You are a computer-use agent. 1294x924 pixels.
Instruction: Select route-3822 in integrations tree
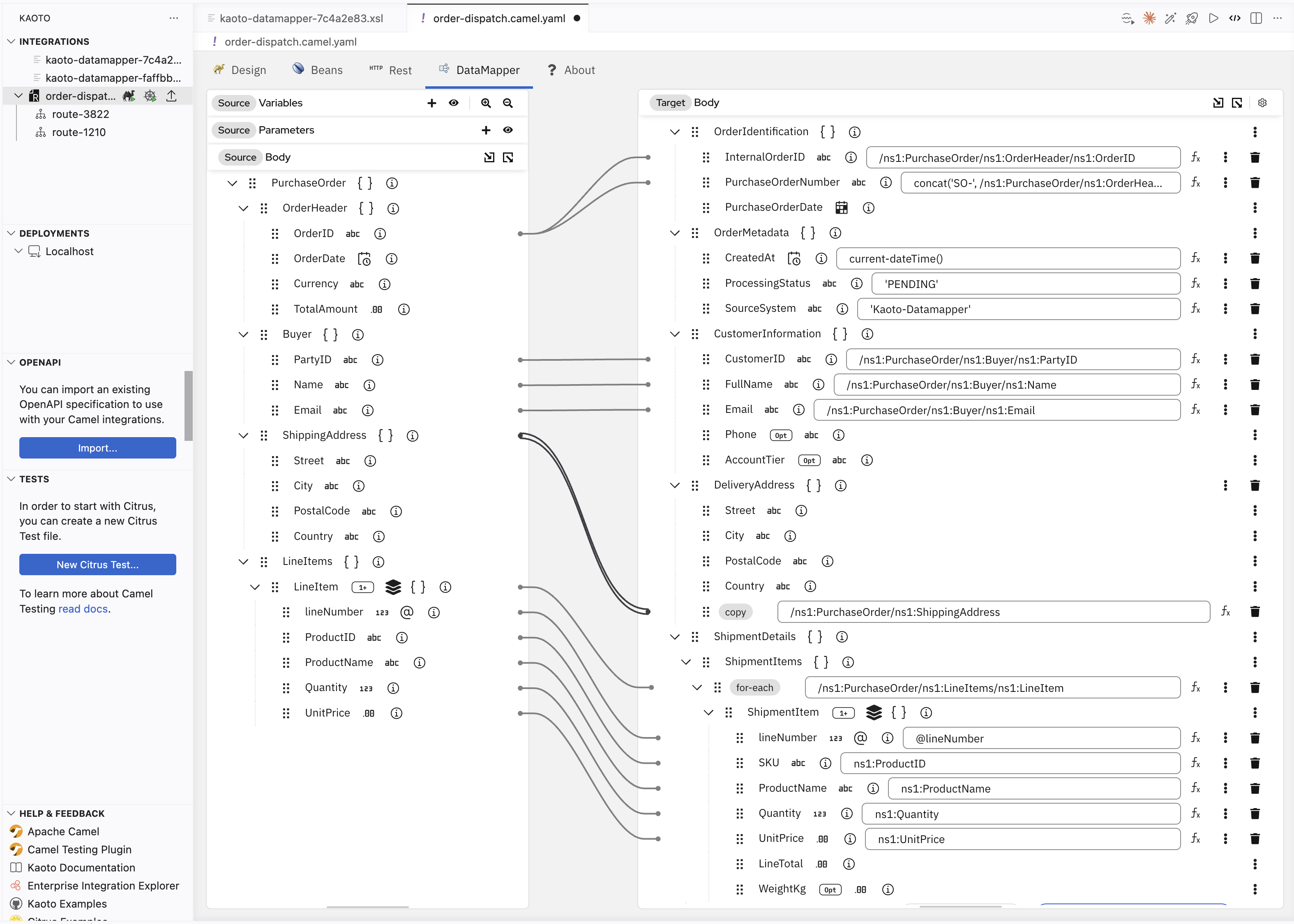click(80, 114)
